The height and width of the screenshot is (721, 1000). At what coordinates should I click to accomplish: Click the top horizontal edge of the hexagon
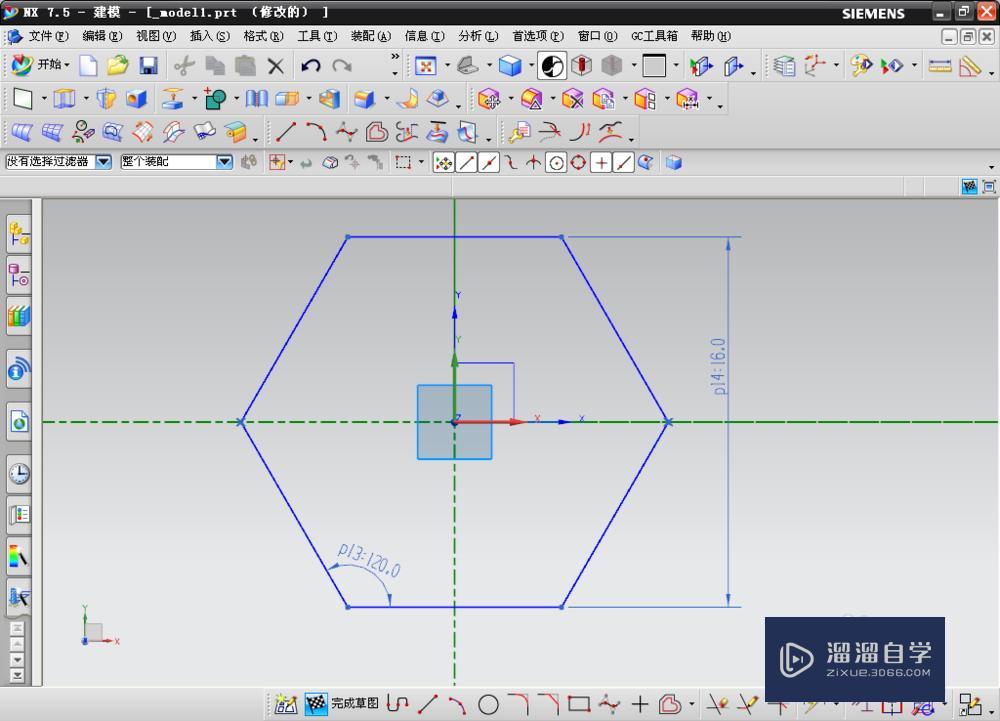455,237
